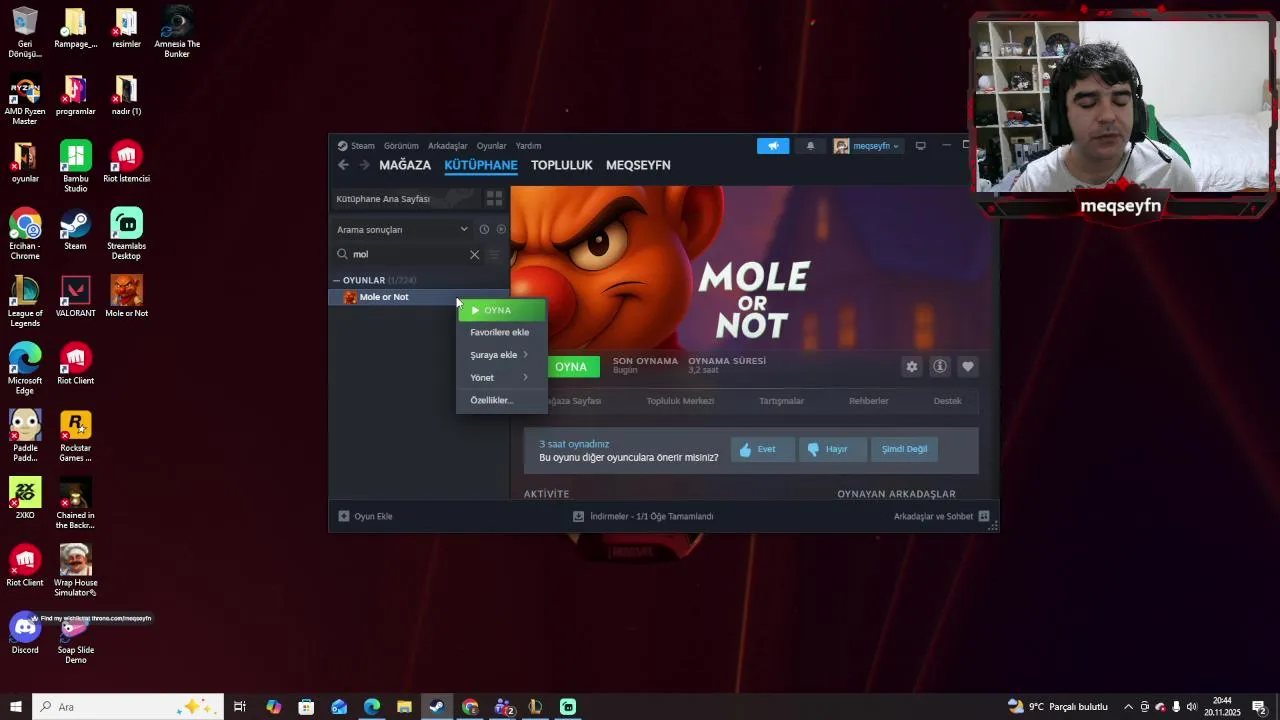Click Kütüphane Ana Sayfası button

pos(405,199)
